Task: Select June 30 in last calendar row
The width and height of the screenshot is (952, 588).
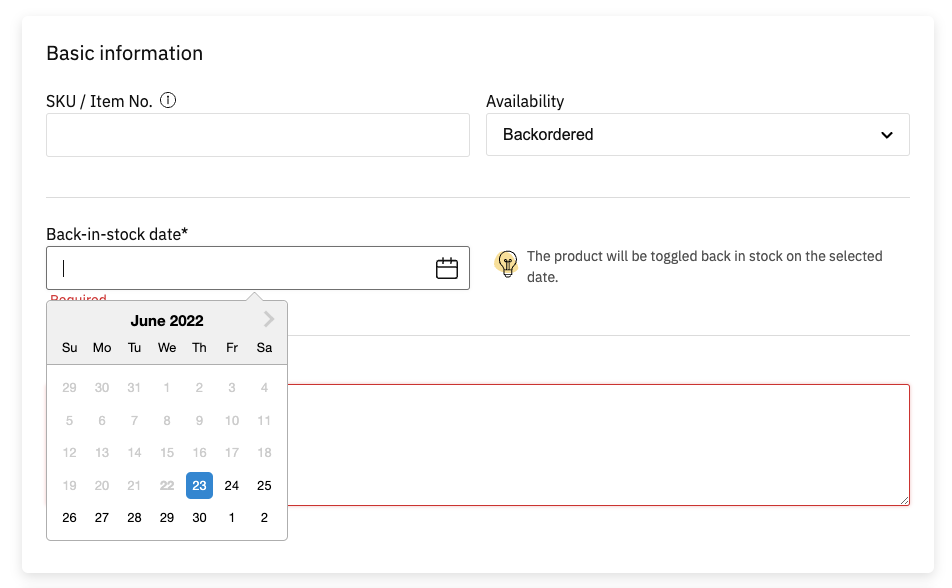Action: pyautogui.click(x=199, y=518)
